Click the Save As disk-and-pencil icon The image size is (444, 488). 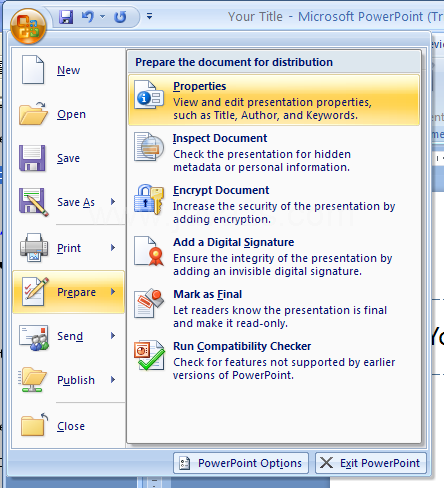(x=34, y=202)
